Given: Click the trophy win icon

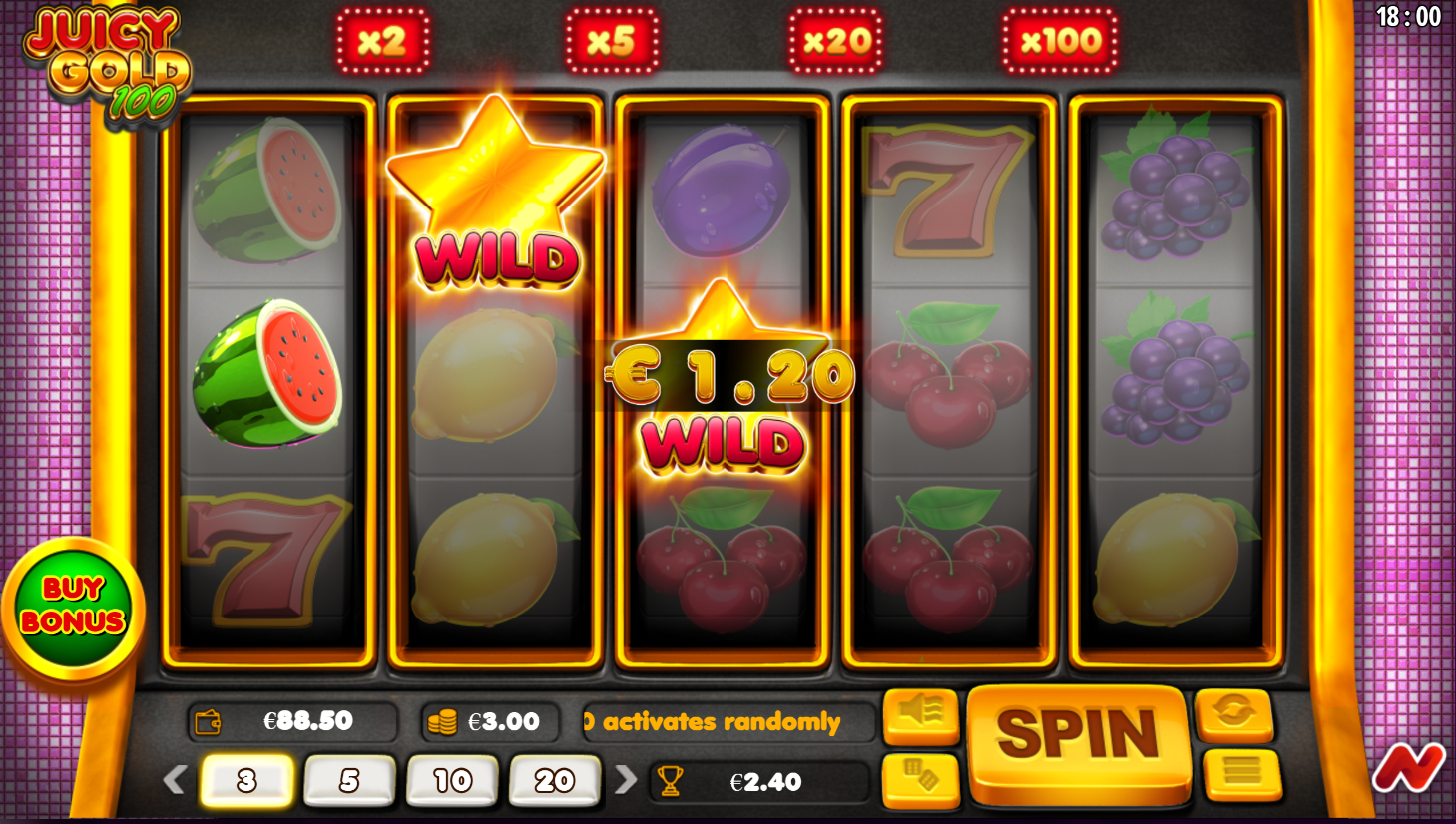Looking at the screenshot, I should 670,782.
